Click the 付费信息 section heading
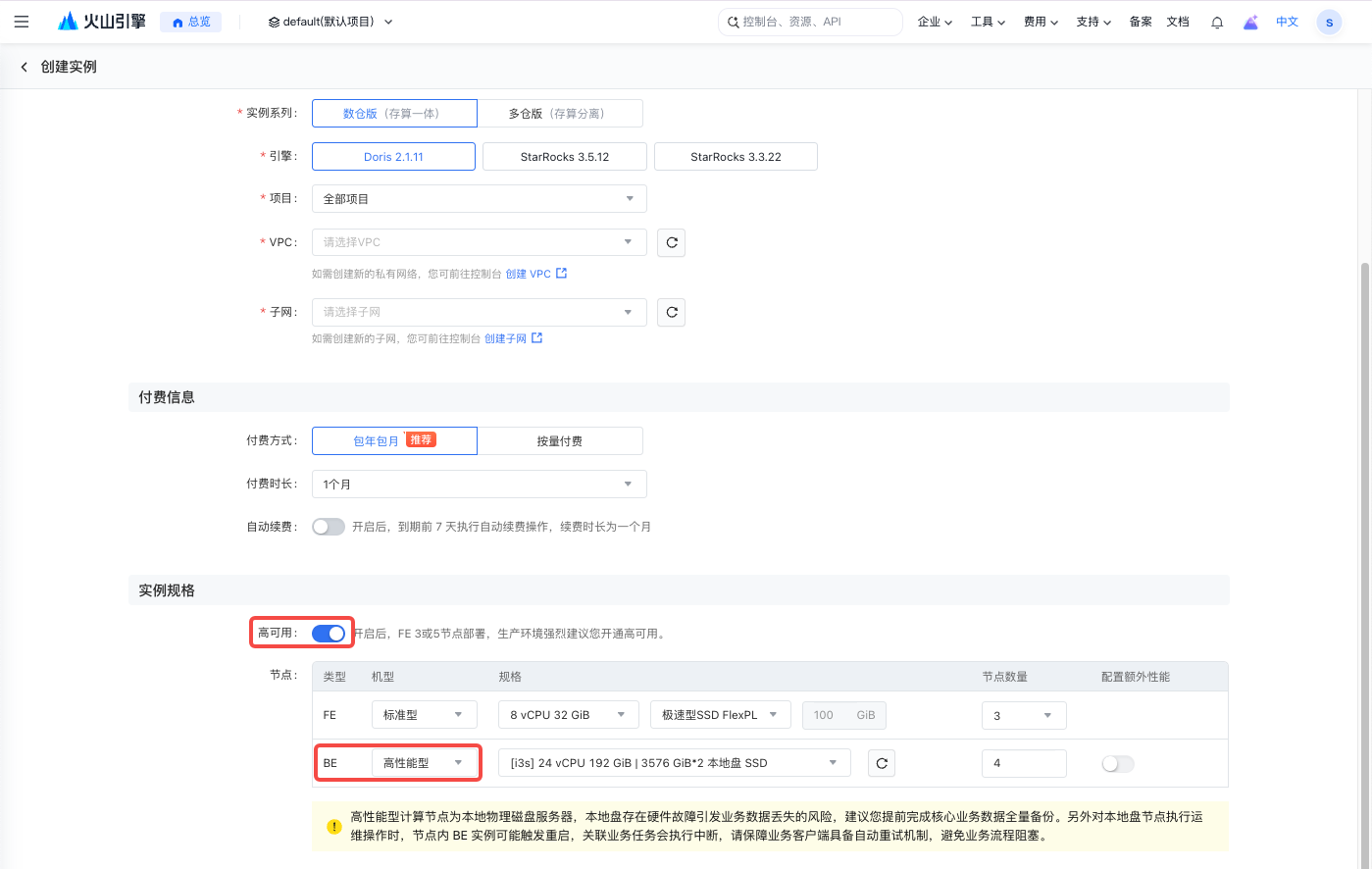This screenshot has width=1372, height=869. point(167,397)
